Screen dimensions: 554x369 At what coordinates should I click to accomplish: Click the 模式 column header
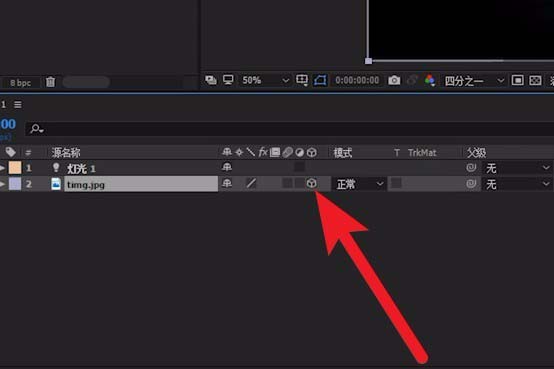click(x=343, y=153)
